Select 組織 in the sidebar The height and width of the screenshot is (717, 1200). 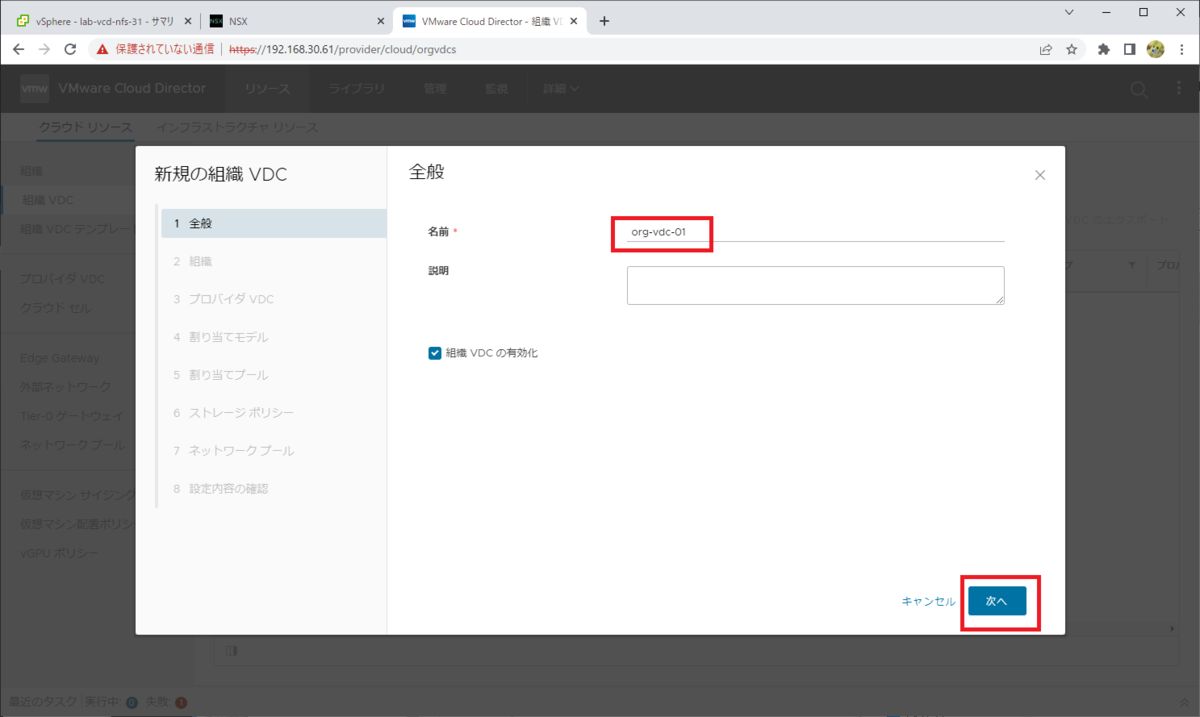[32, 171]
